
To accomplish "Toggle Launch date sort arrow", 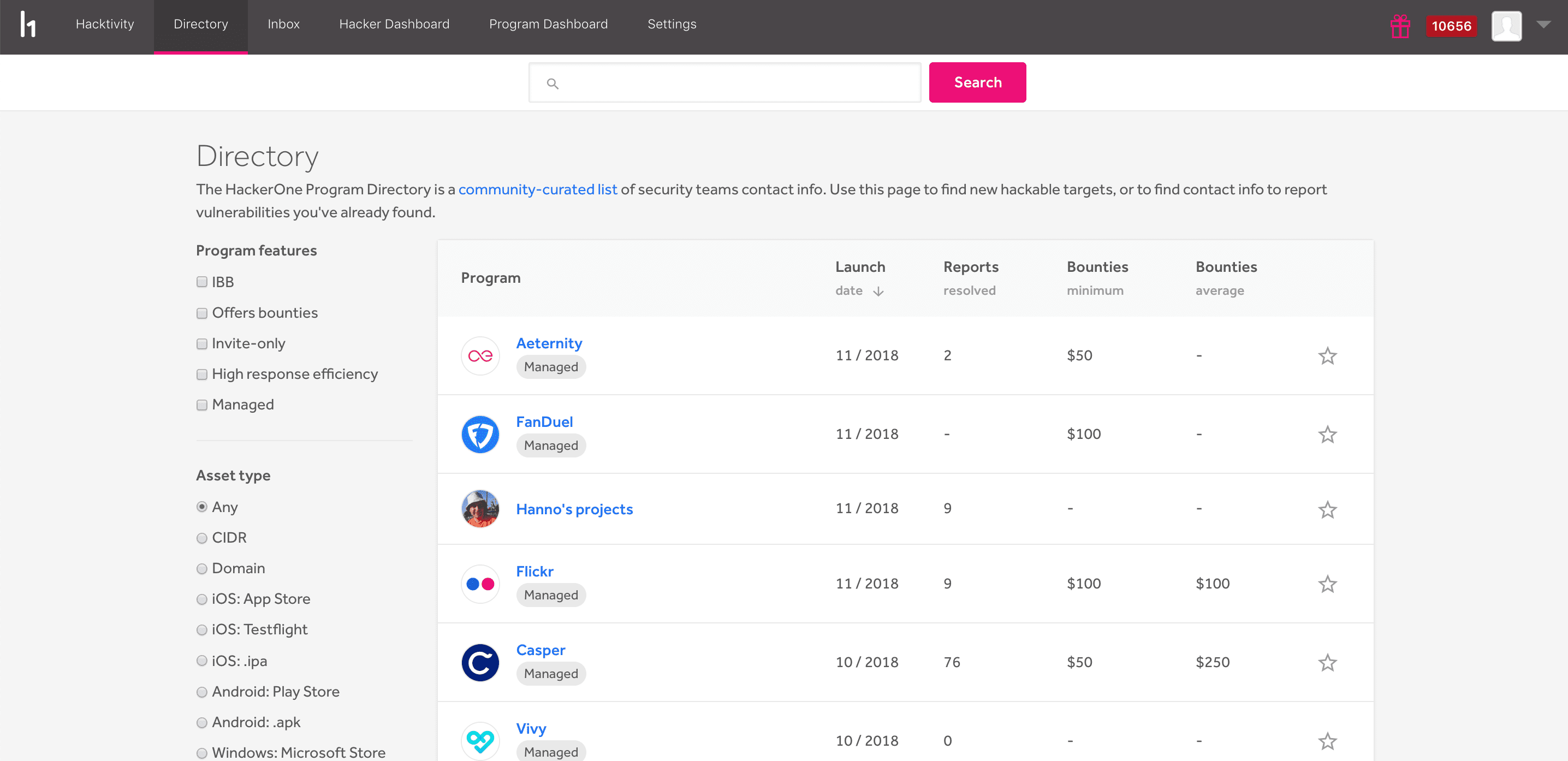I will point(878,292).
